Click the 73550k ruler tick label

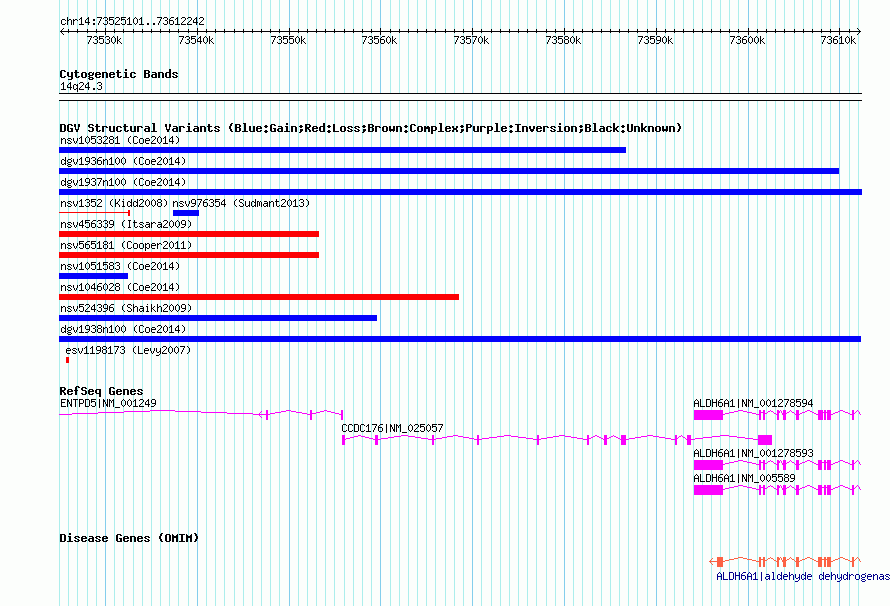(288, 40)
